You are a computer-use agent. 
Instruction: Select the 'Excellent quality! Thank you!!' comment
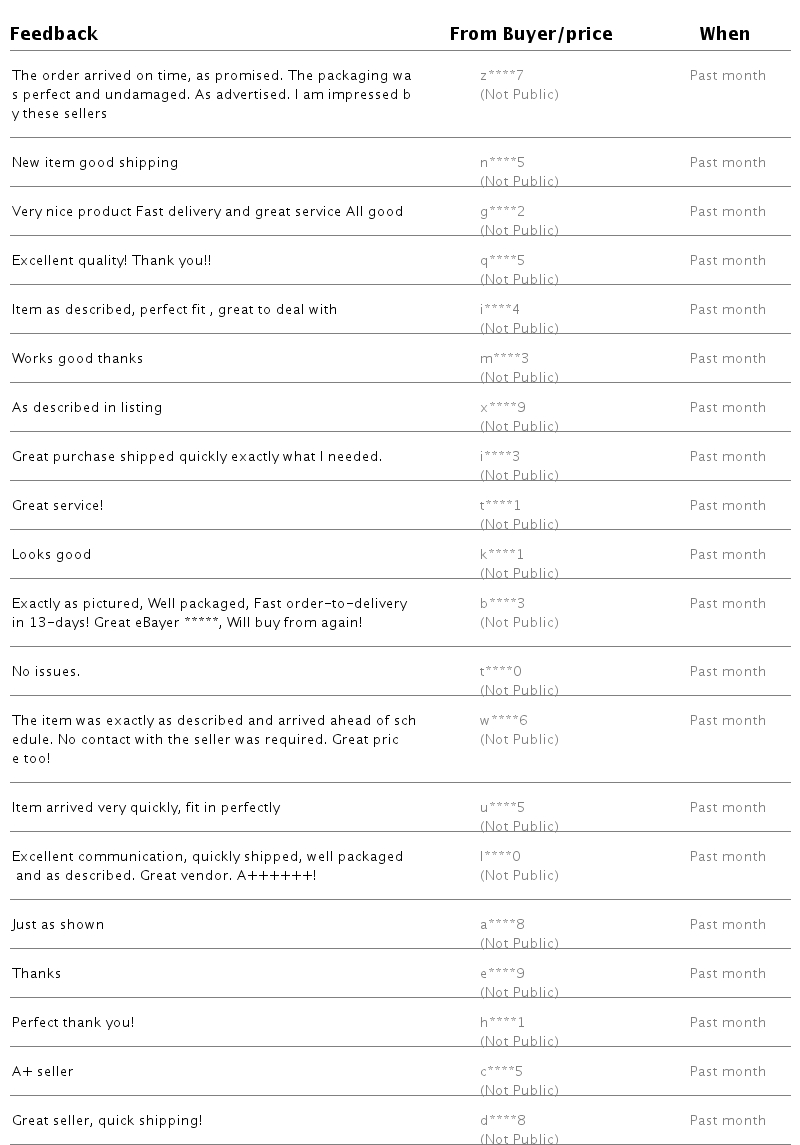point(111,261)
